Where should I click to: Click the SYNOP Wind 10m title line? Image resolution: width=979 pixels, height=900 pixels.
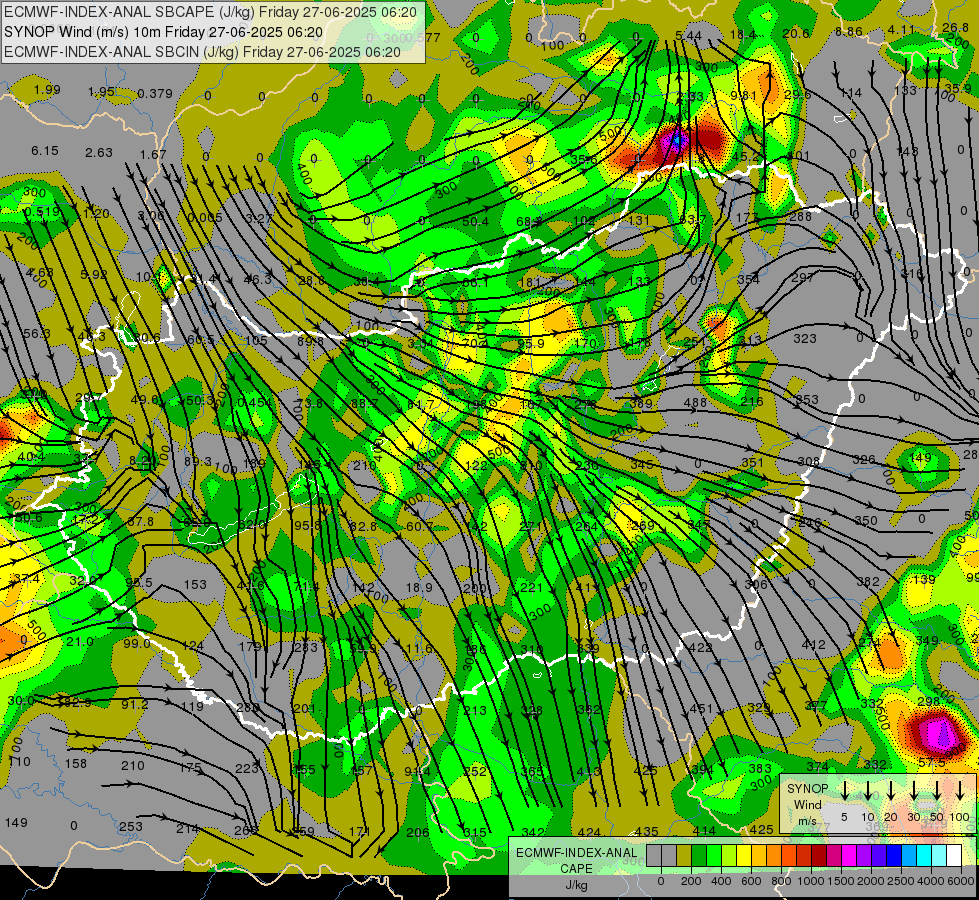click(x=164, y=32)
